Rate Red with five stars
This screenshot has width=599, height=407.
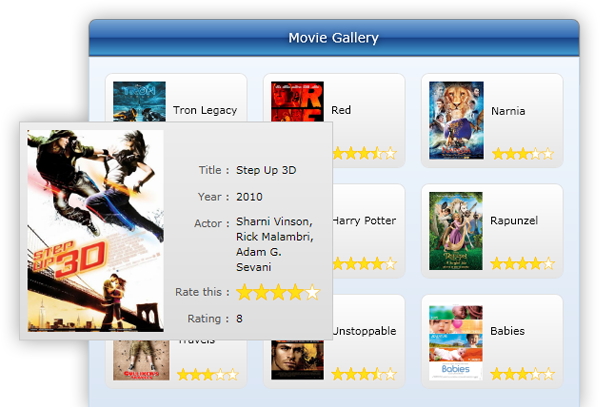tap(390, 153)
